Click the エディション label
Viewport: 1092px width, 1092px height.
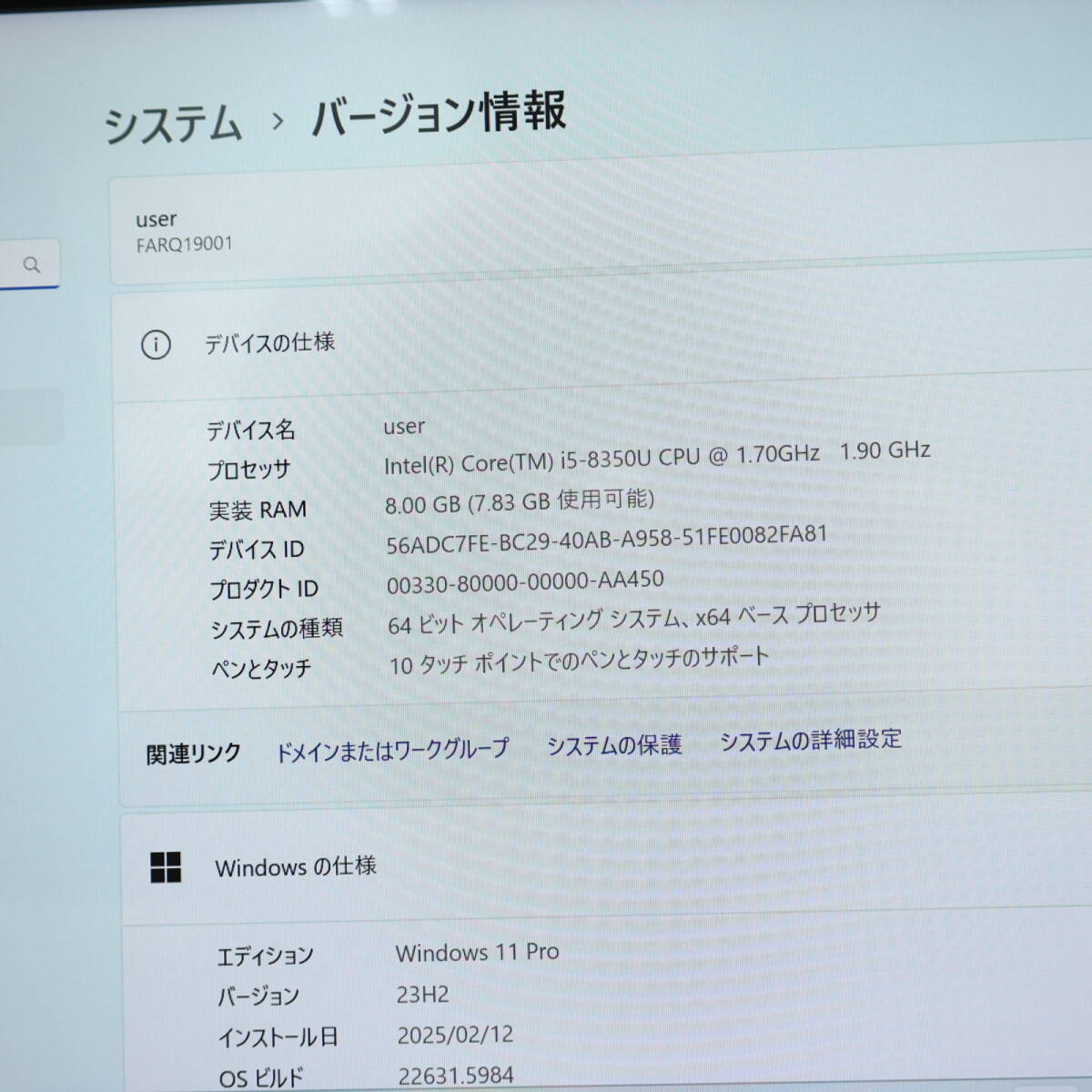coord(265,955)
